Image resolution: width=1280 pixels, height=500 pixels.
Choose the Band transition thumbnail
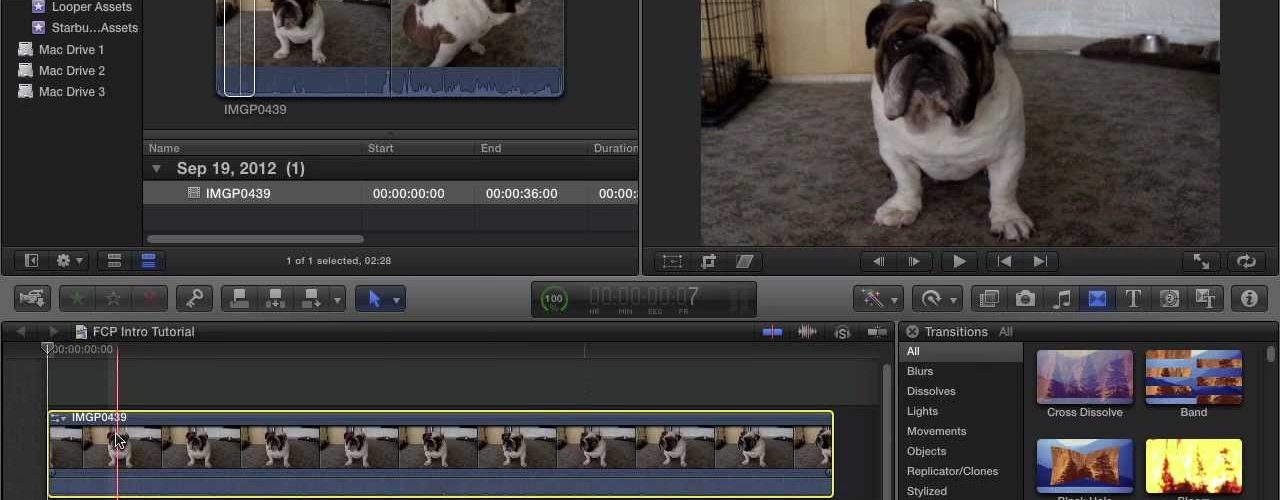[x=1193, y=376]
